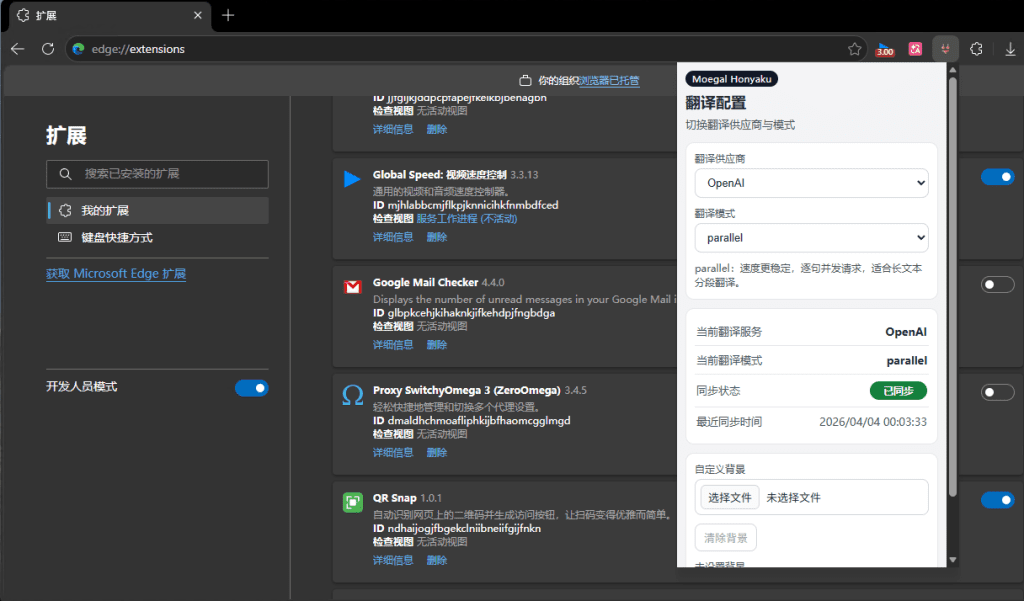1024x601 pixels.
Task: Click the 搜索已安装的扩展 search field
Action: pos(157,174)
